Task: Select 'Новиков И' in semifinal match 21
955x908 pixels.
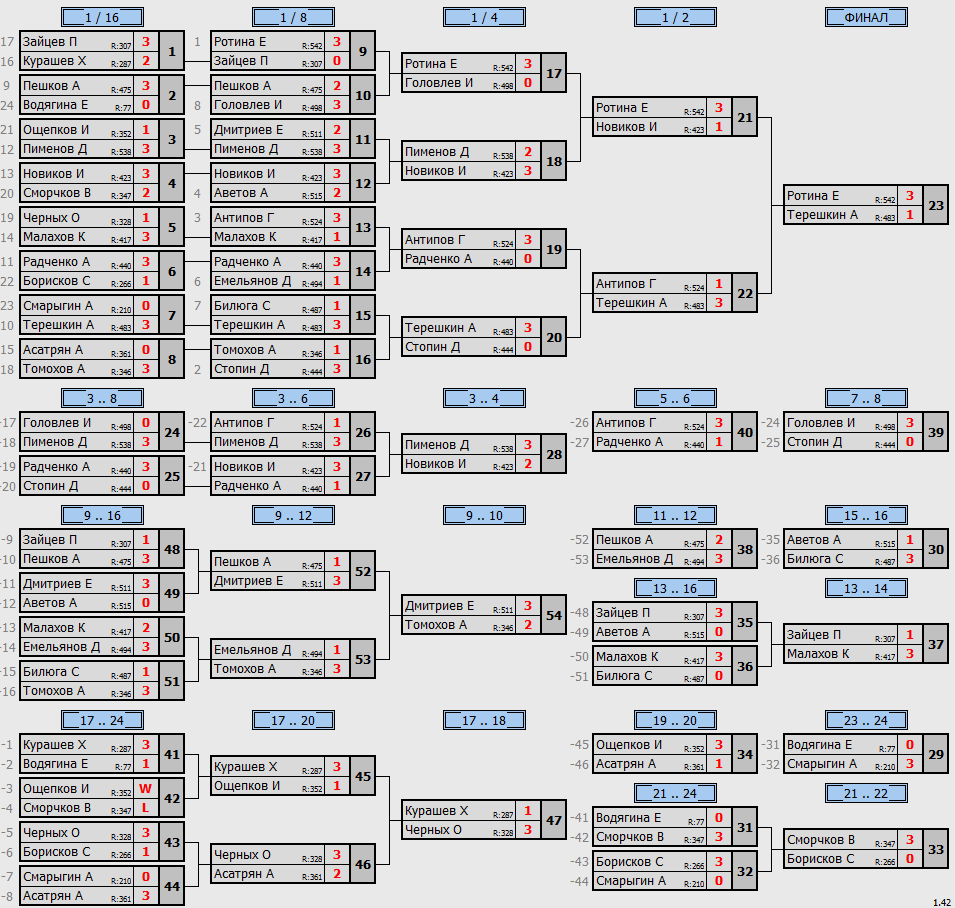Action: pyautogui.click(x=626, y=127)
